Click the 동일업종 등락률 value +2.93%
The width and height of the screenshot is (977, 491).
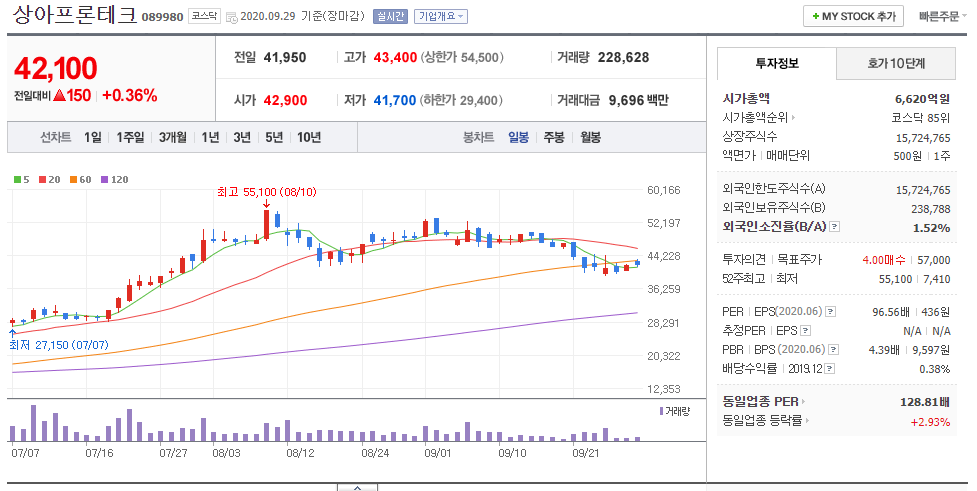coord(930,422)
